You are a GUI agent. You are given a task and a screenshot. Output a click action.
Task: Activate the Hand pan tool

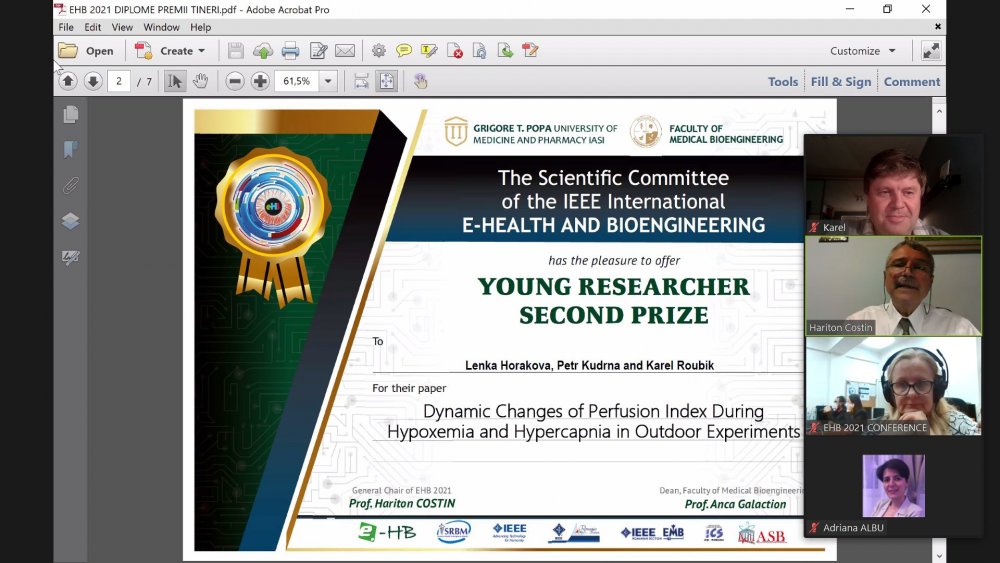point(201,81)
